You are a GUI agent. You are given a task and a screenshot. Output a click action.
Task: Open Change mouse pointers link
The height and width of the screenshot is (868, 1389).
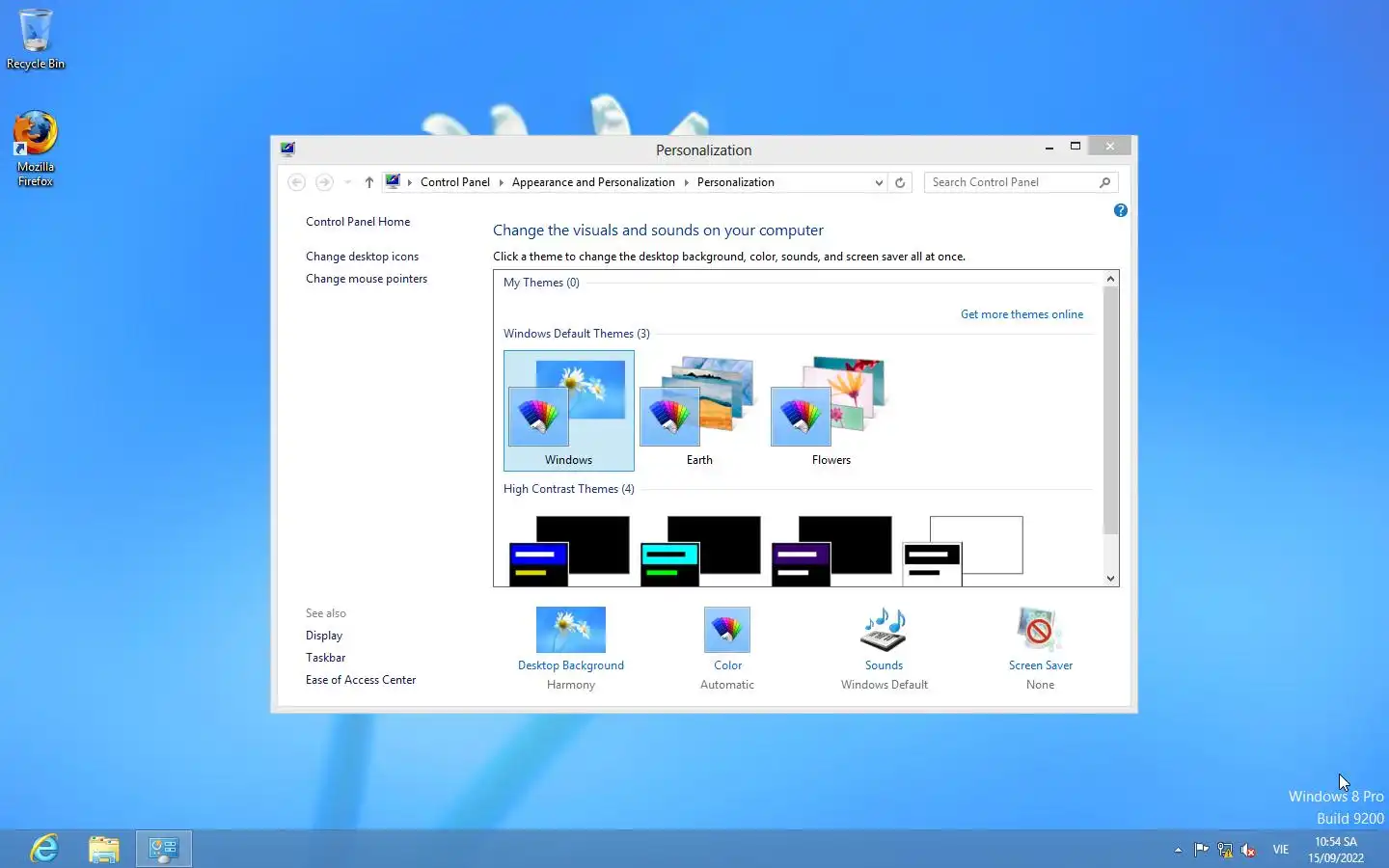(367, 279)
